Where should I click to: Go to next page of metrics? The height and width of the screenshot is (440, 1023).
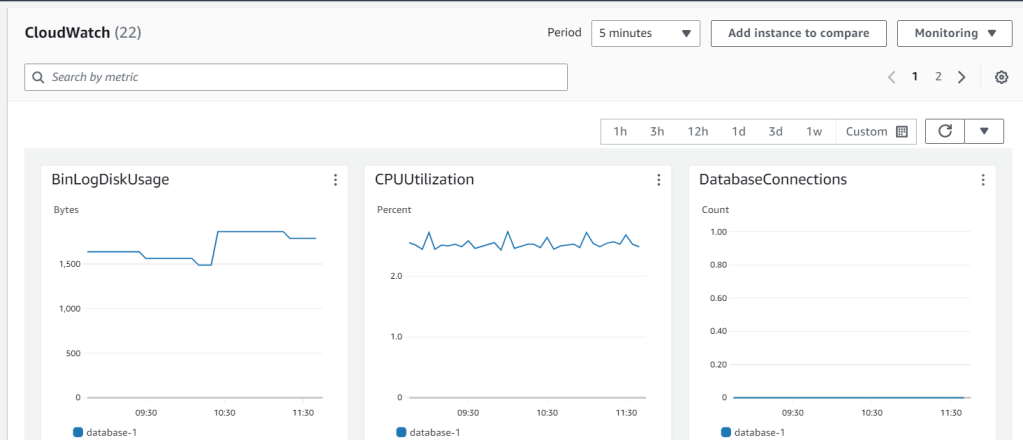tap(962, 77)
